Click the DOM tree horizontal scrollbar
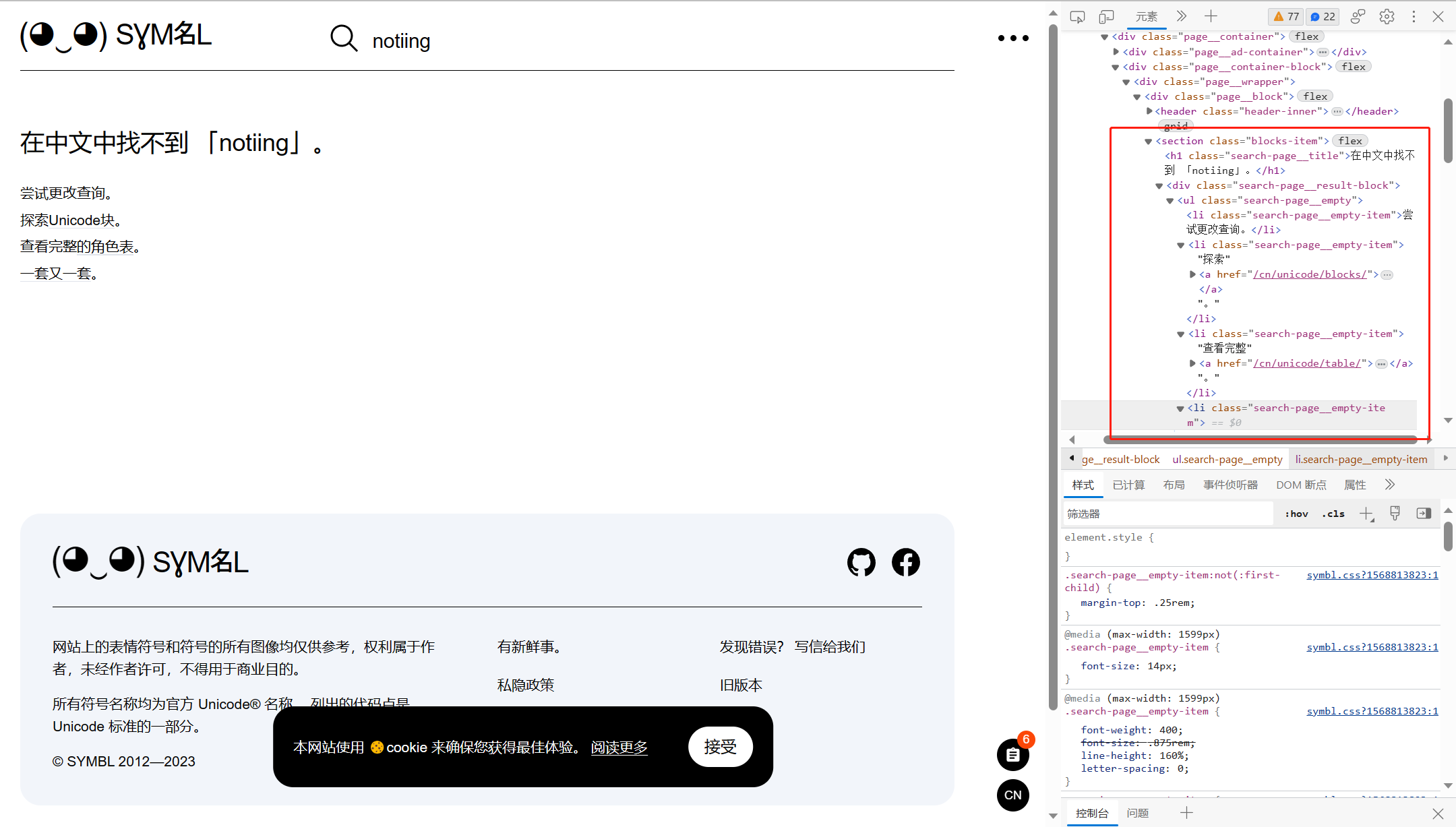The image size is (1456, 827). 1259,439
